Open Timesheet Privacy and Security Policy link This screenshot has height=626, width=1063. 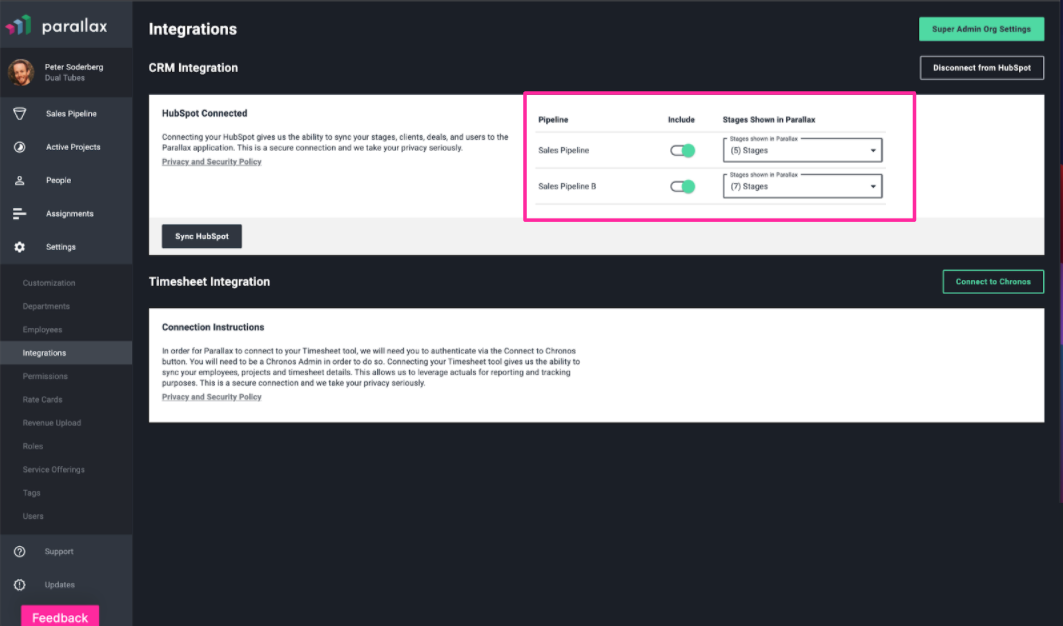click(212, 397)
